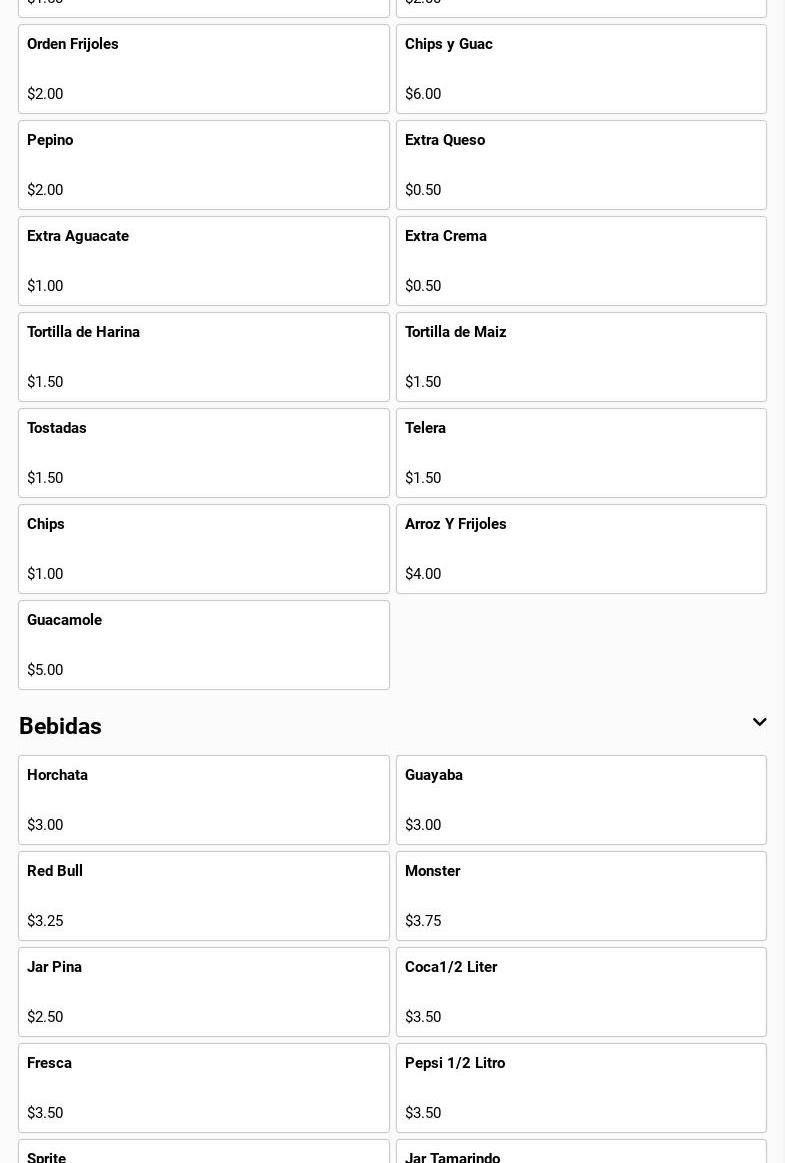Click the Telera bread item
785x1163 pixels.
click(x=581, y=452)
